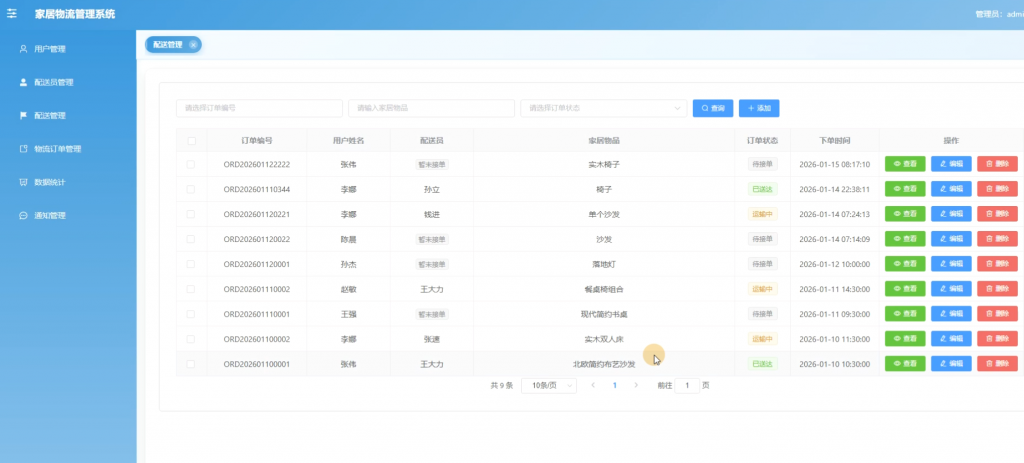Viewport: 1024px width, 463px height.
Task: Click the 已送达 status tag of ORD202601110344
Action: click(763, 189)
